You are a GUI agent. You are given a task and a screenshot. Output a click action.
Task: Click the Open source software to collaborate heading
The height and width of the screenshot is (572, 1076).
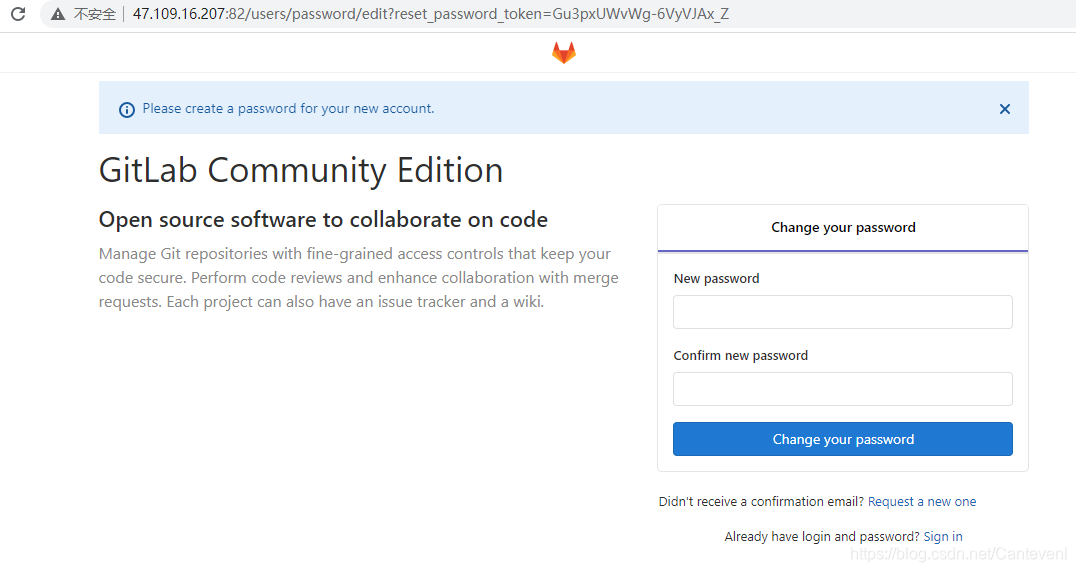click(x=323, y=219)
